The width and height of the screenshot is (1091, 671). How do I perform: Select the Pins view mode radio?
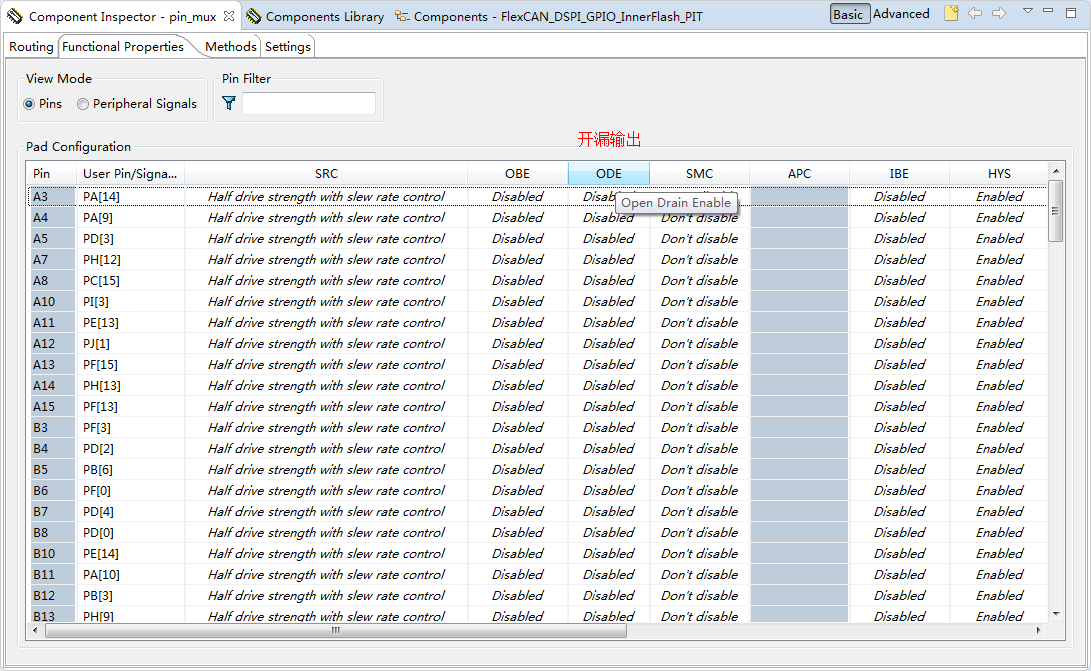click(29, 104)
